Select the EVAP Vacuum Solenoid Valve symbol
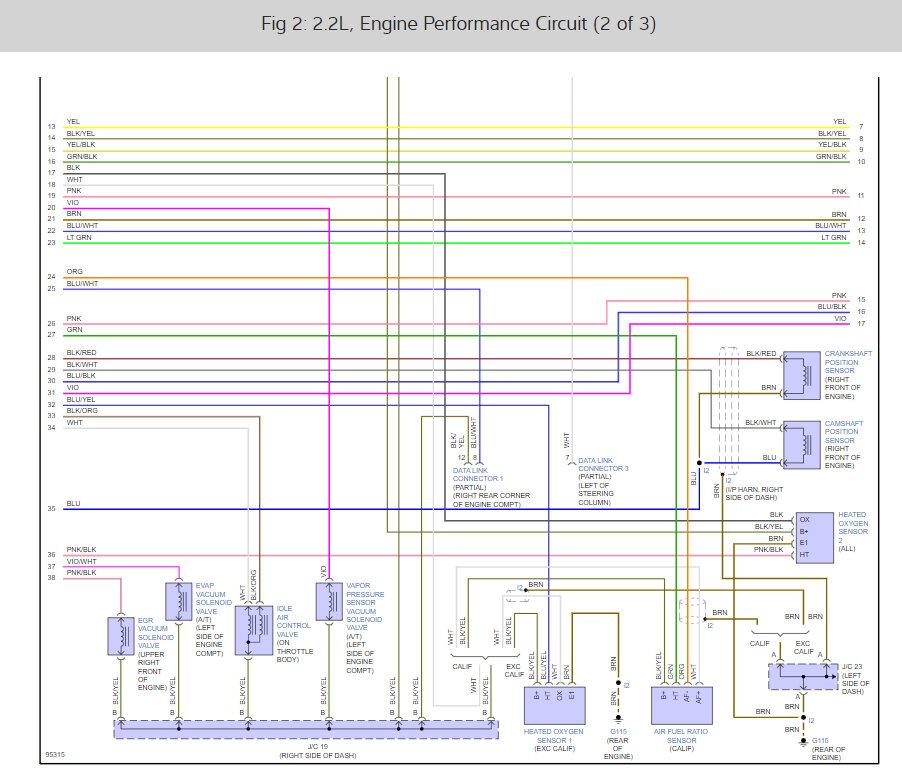The height and width of the screenshot is (782, 902). pyautogui.click(x=178, y=601)
